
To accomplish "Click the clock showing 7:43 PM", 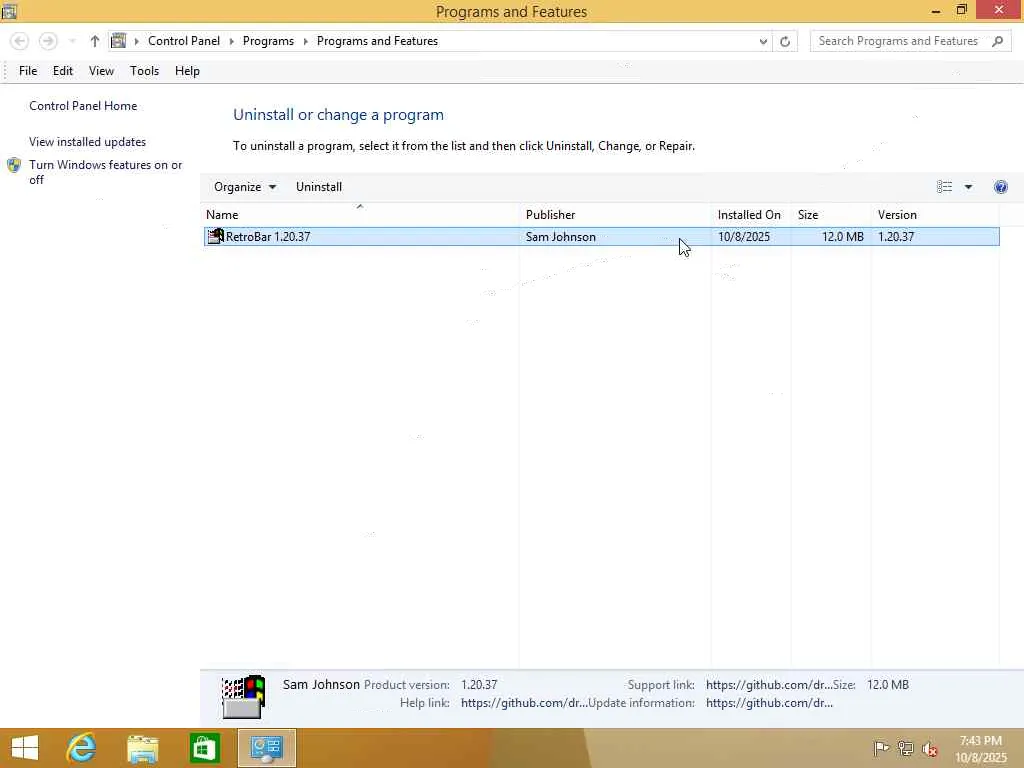I will 981,749.
